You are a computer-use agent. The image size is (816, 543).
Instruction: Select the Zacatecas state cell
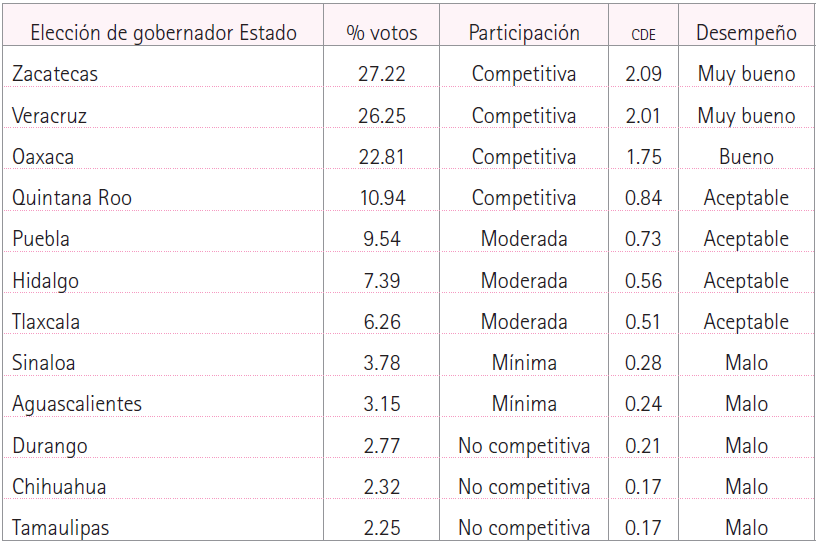[x=55, y=74]
